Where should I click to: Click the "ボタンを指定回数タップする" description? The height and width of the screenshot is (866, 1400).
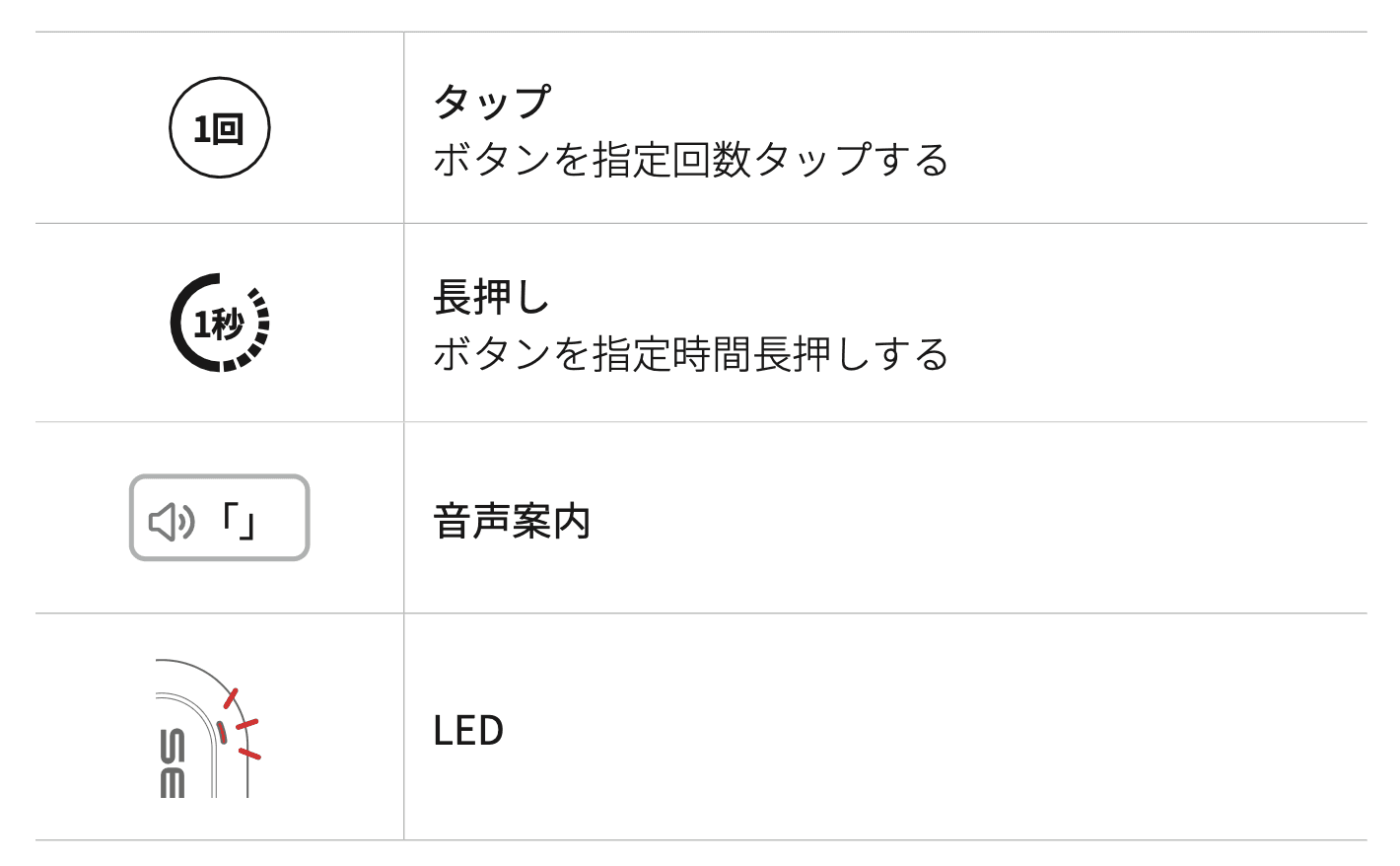pyautogui.click(x=690, y=160)
